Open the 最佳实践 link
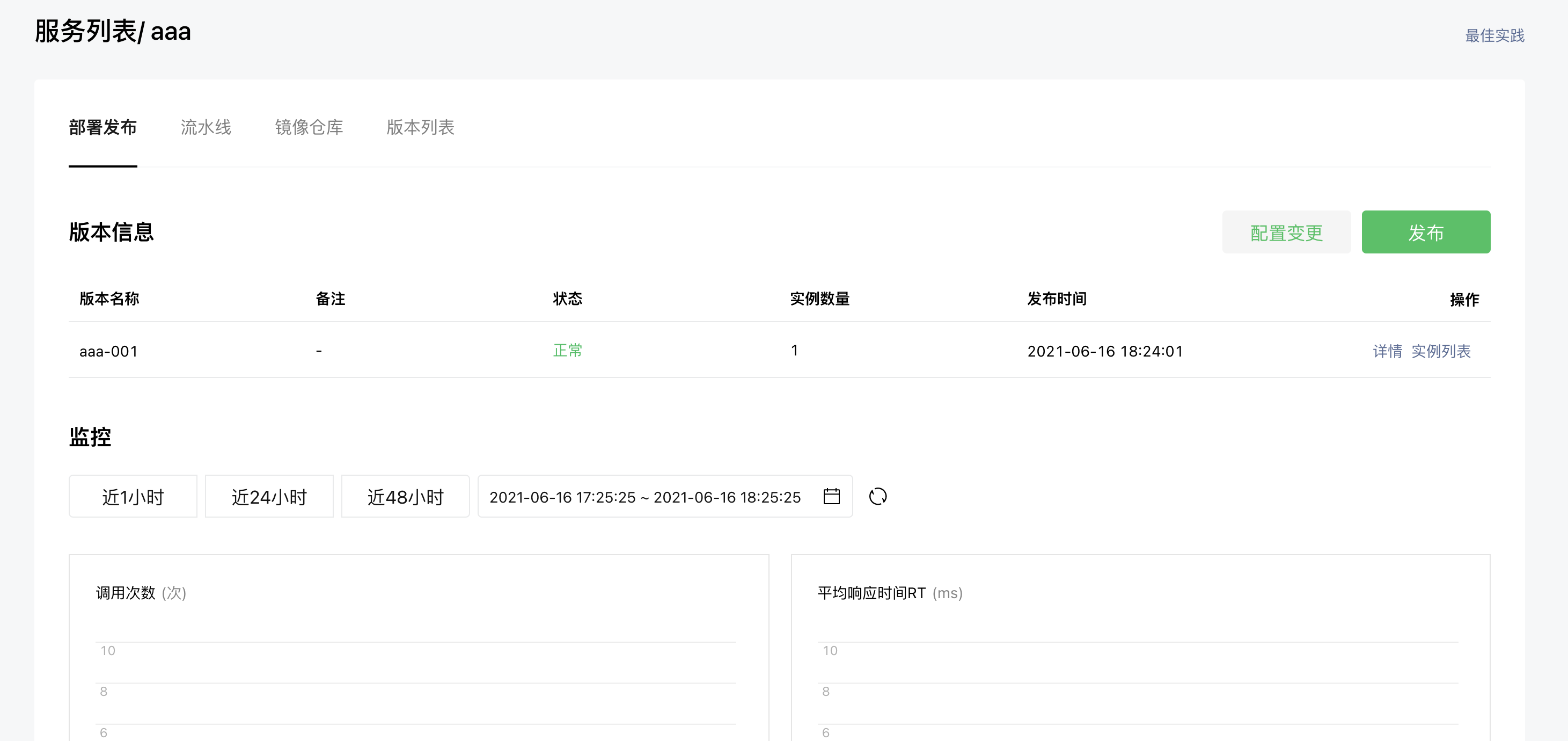The width and height of the screenshot is (1568, 741). 1494,35
